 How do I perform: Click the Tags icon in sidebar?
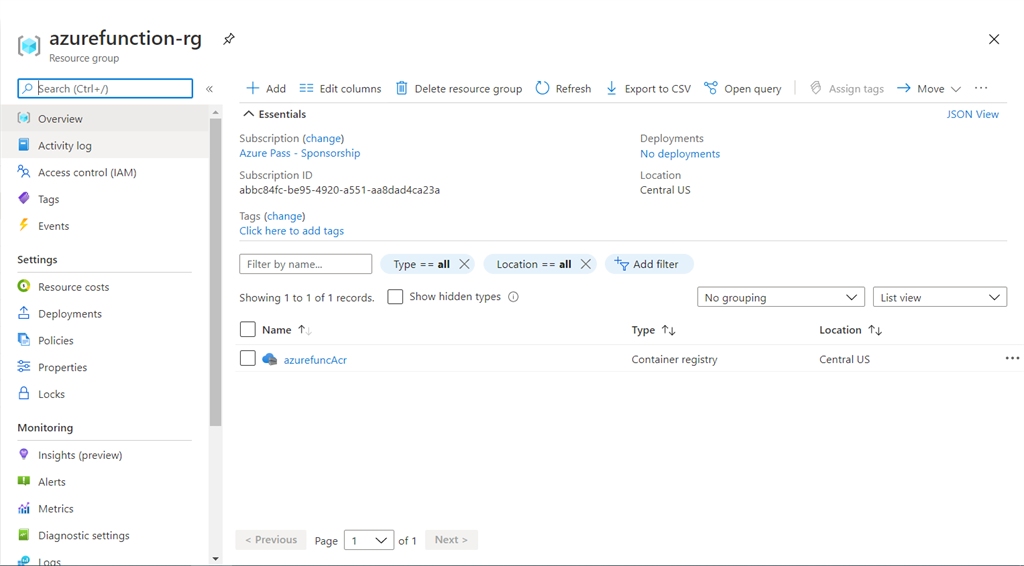(x=24, y=198)
